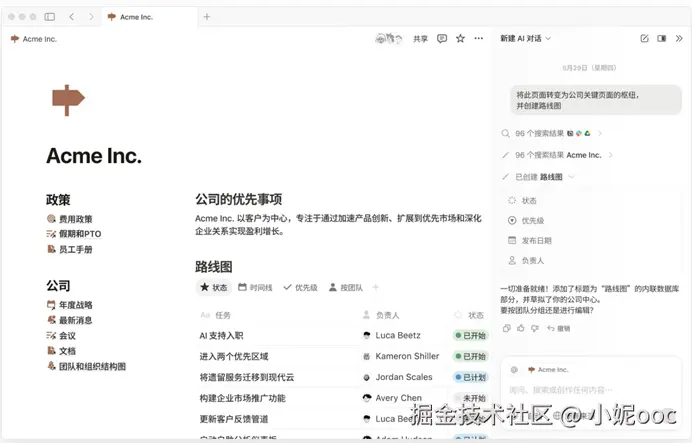Star this page as favorite
Viewport: 692px width, 443px height.
pos(460,38)
